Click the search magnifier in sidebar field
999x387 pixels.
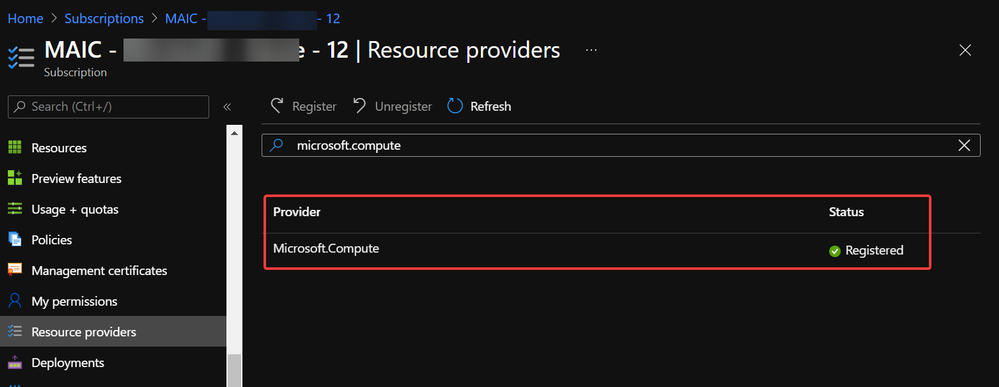click(x=20, y=106)
